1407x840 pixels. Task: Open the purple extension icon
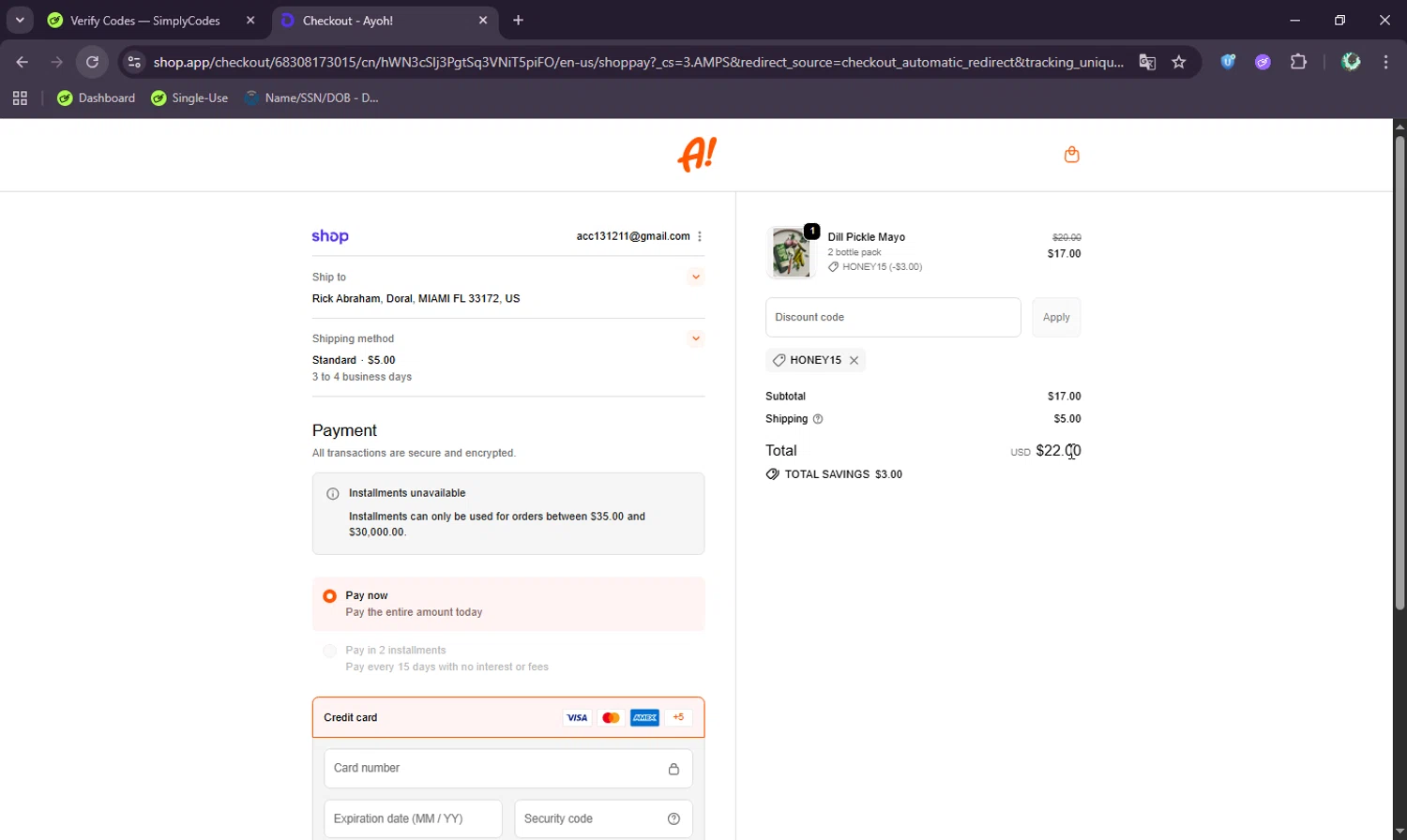1263,62
